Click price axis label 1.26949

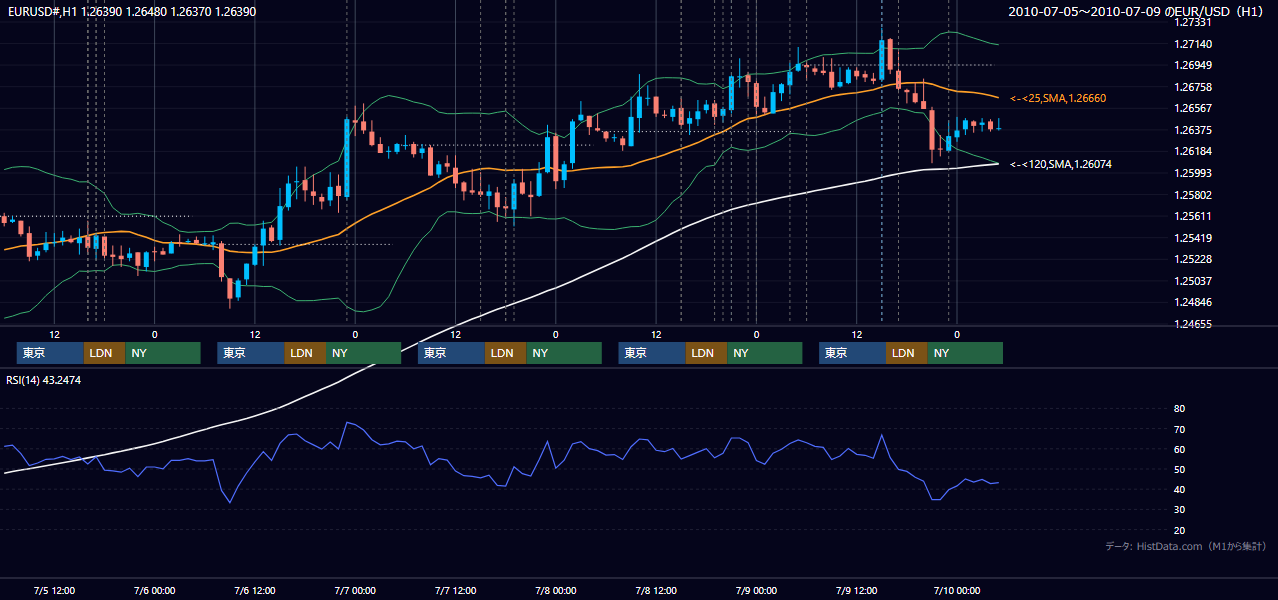(1195, 65)
